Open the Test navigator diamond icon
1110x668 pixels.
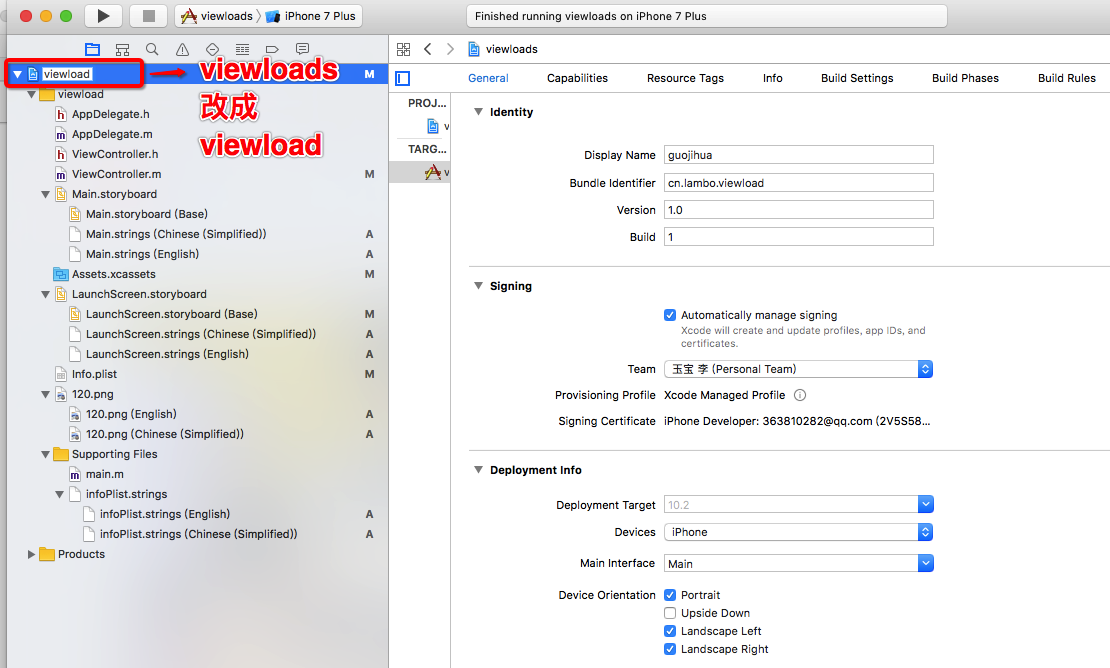click(212, 49)
